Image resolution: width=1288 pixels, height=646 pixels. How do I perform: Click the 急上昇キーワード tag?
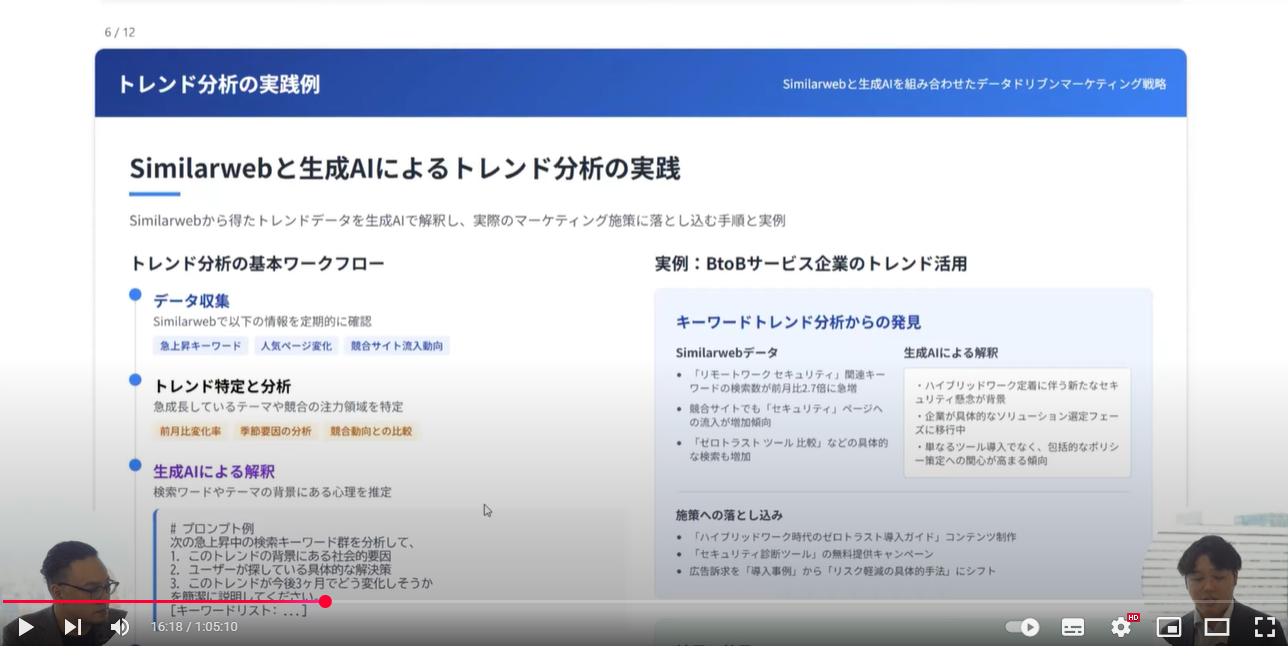[201, 346]
